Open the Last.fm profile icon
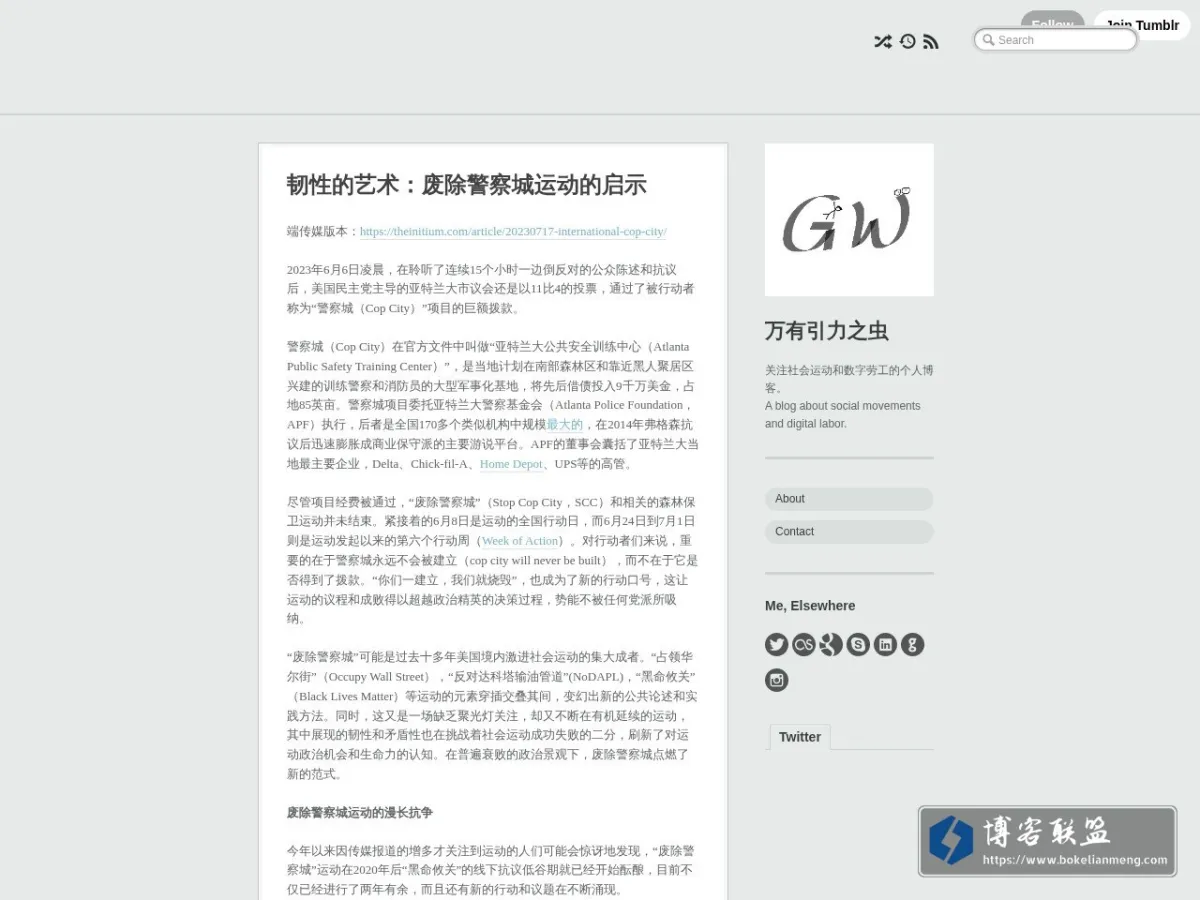The height and width of the screenshot is (900, 1200). 804,644
